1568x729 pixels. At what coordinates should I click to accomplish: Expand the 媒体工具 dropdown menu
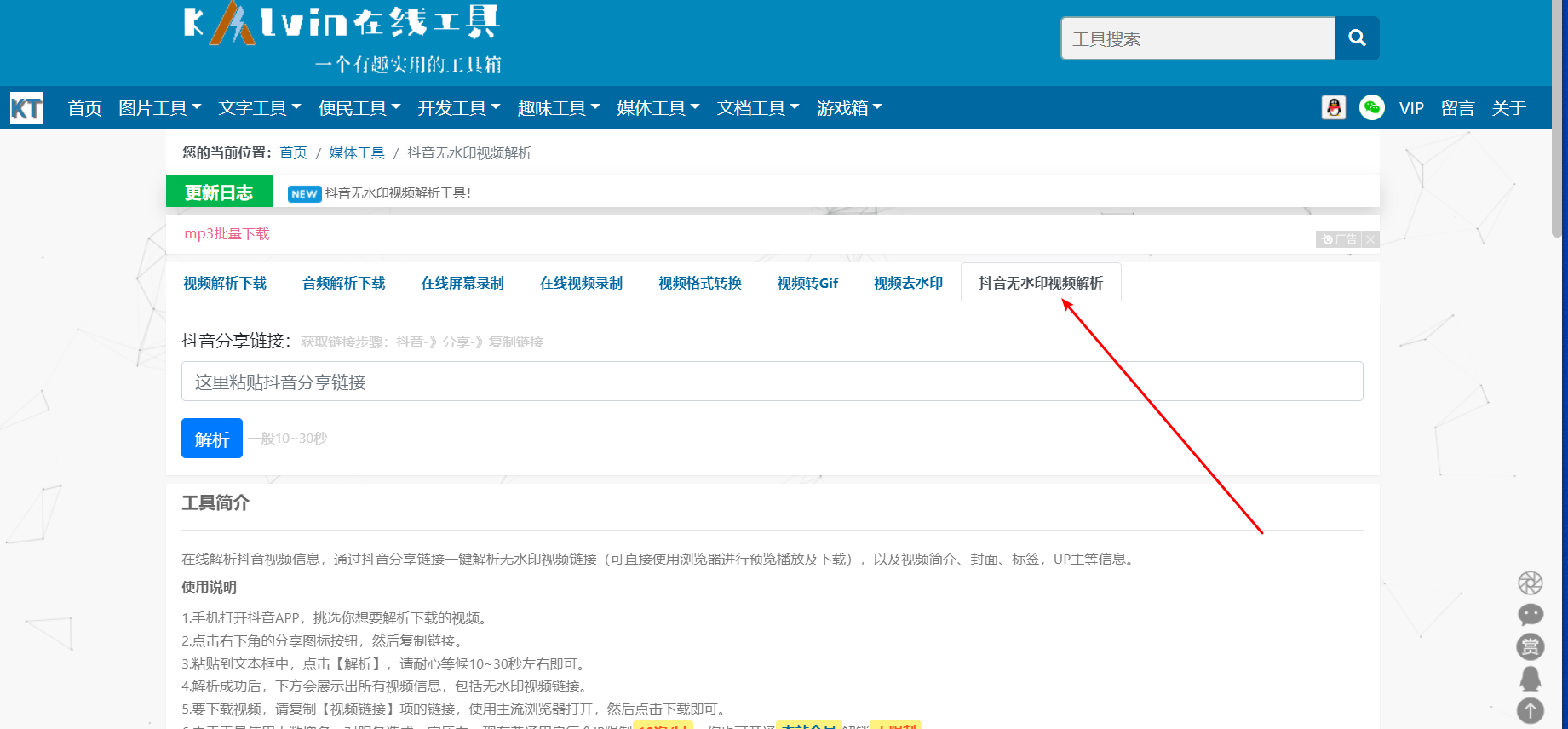point(658,108)
